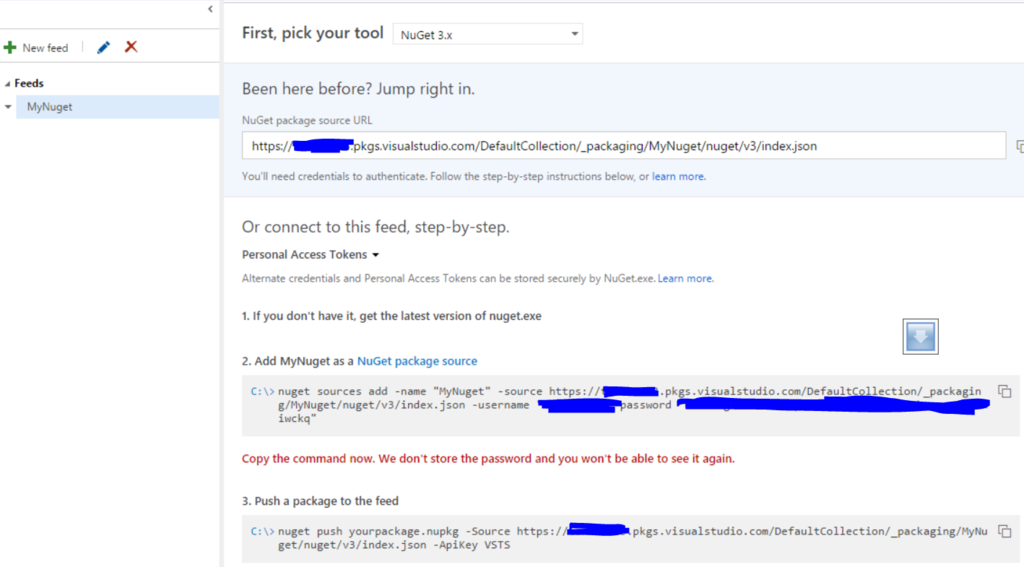Click the package source URL field
The width and height of the screenshot is (1024, 567).
point(624,146)
